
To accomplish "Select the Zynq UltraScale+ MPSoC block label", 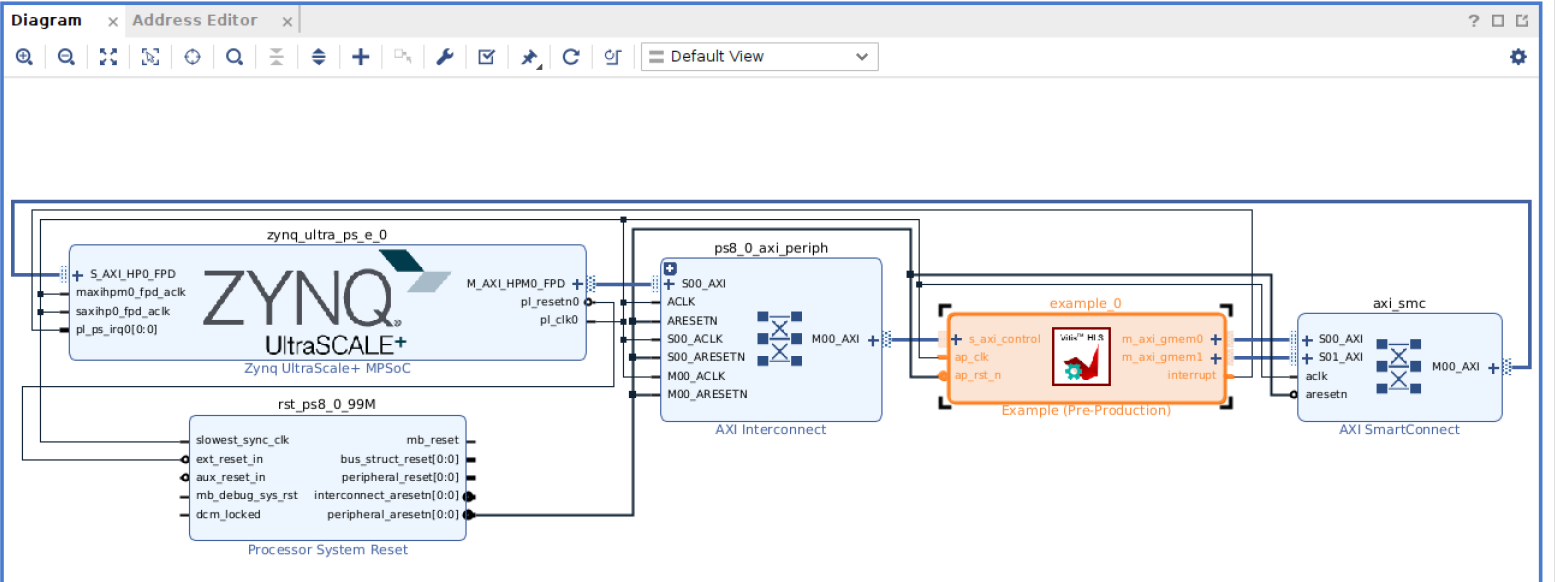I will coord(327,368).
